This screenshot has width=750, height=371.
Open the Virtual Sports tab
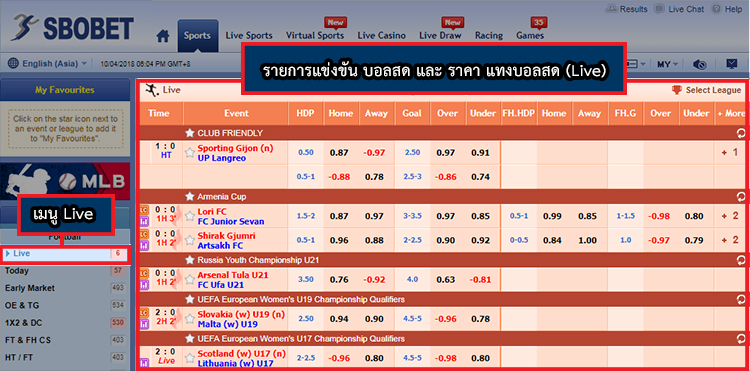click(315, 35)
